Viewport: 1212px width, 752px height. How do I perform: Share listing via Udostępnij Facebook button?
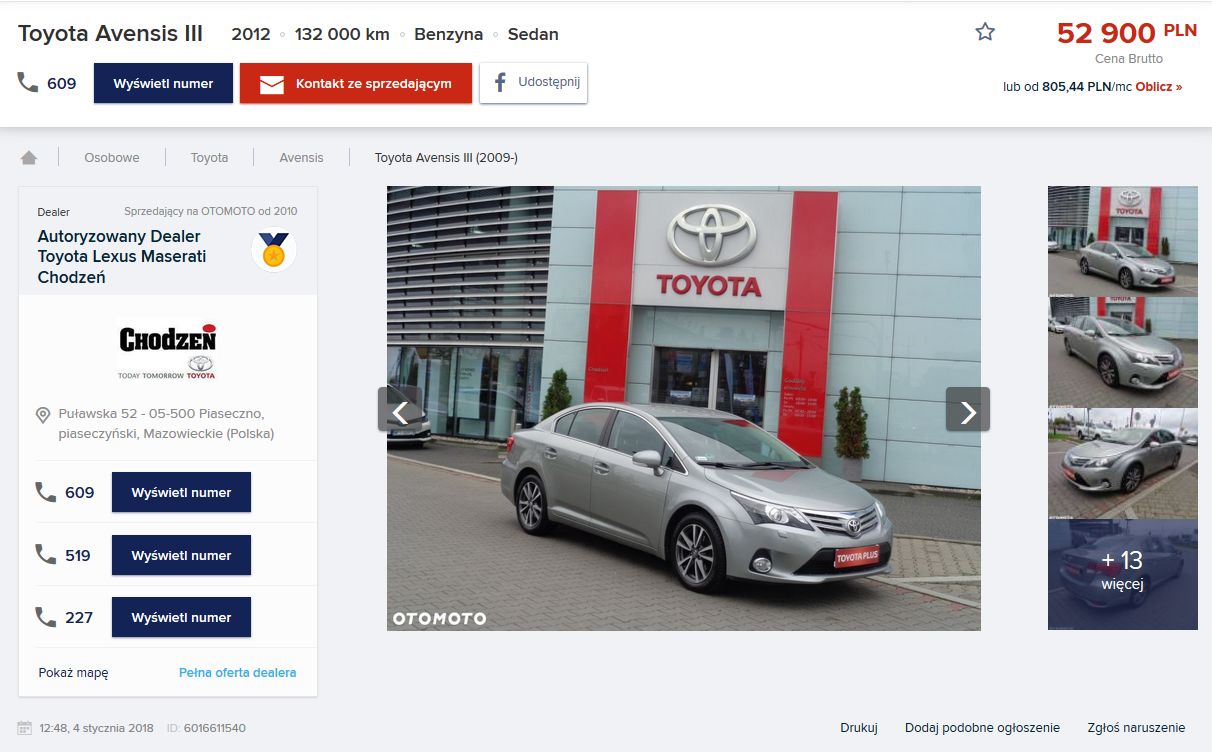coord(533,83)
